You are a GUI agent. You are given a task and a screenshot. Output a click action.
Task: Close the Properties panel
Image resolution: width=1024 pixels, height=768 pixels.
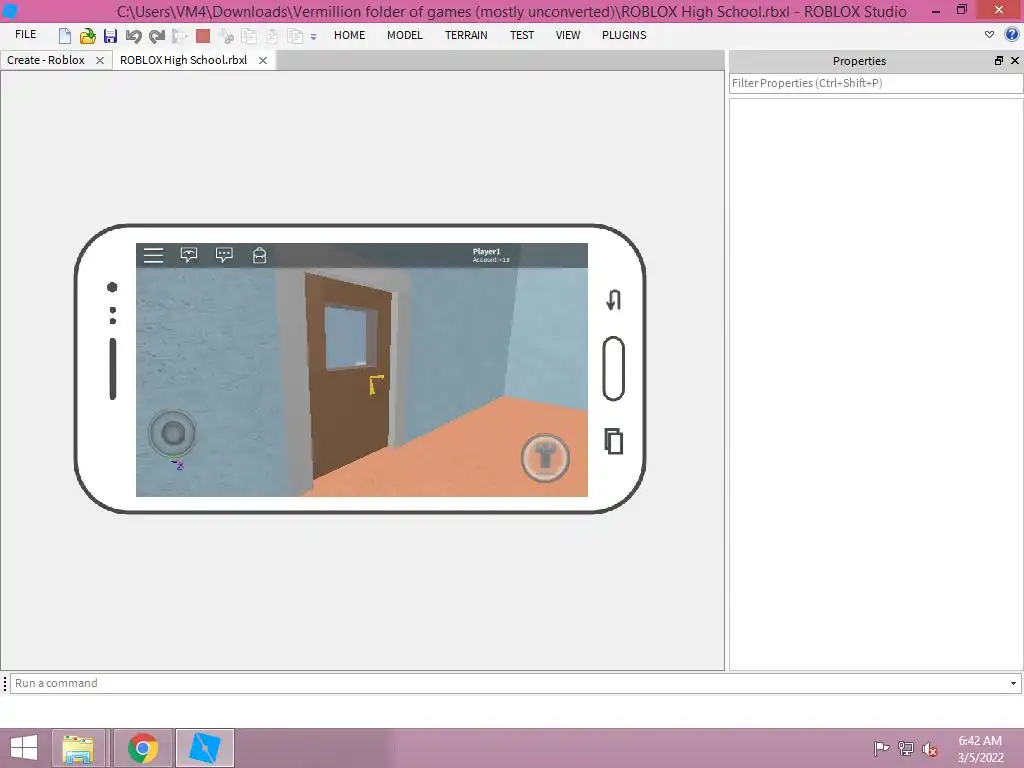(1015, 61)
